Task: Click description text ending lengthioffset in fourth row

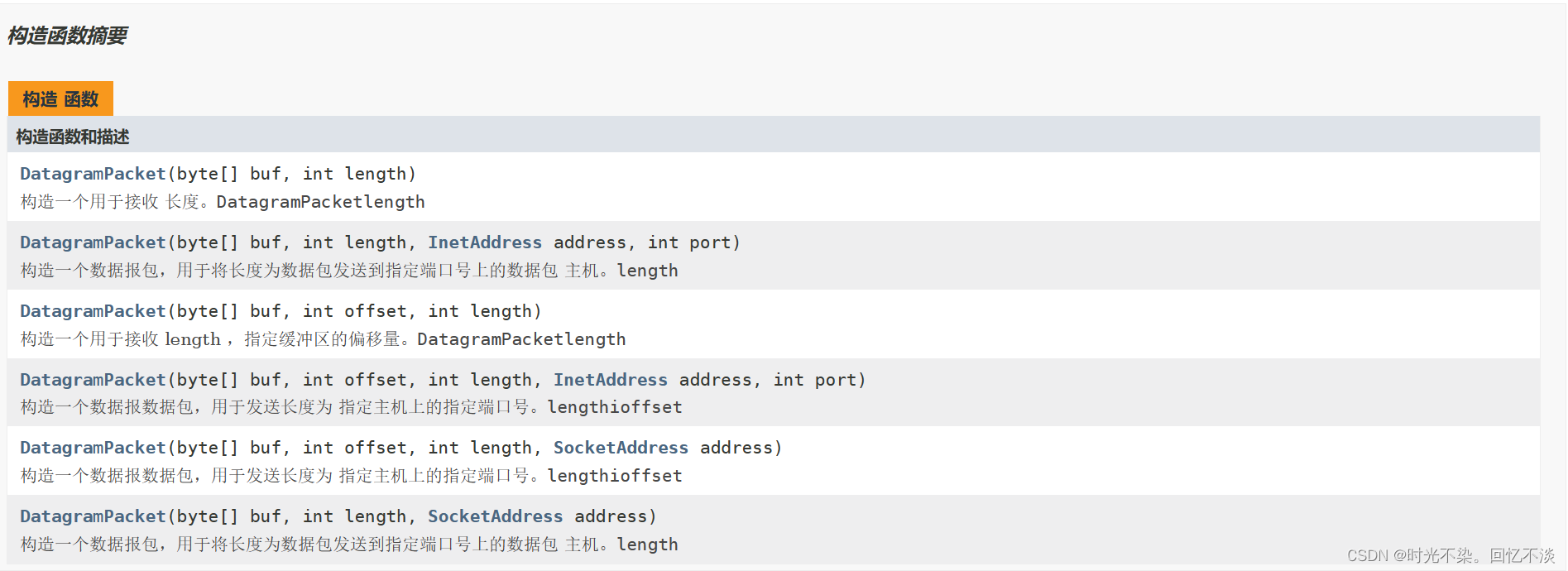Action: [x=352, y=407]
